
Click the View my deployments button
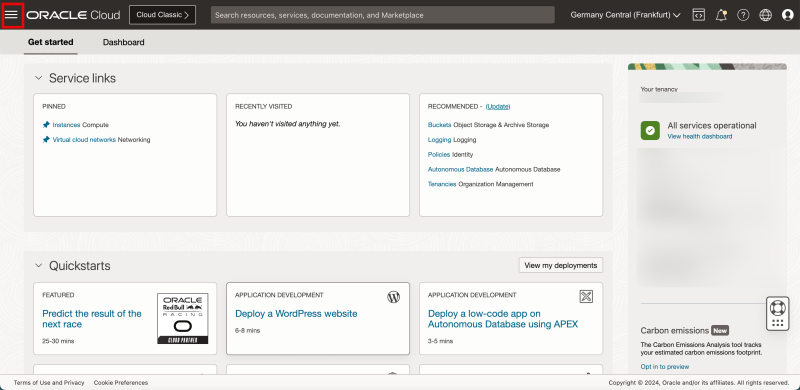(561, 265)
